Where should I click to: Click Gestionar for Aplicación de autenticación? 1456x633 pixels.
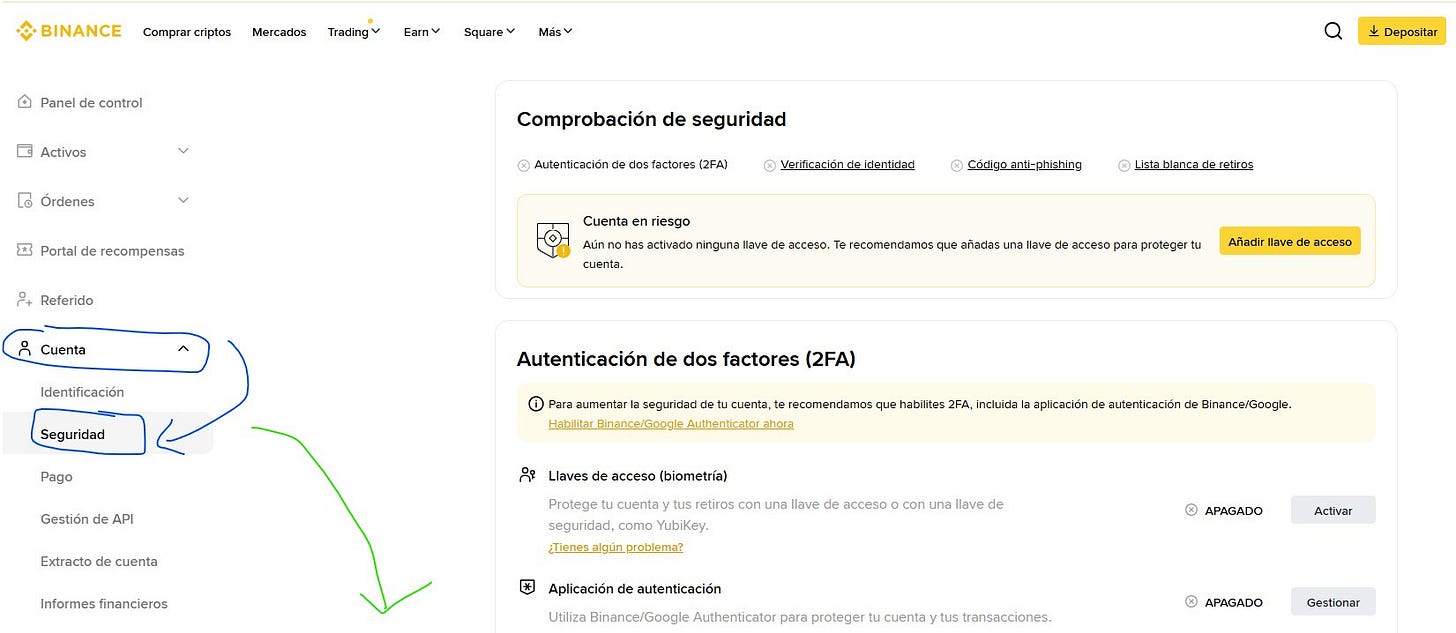click(x=1333, y=602)
